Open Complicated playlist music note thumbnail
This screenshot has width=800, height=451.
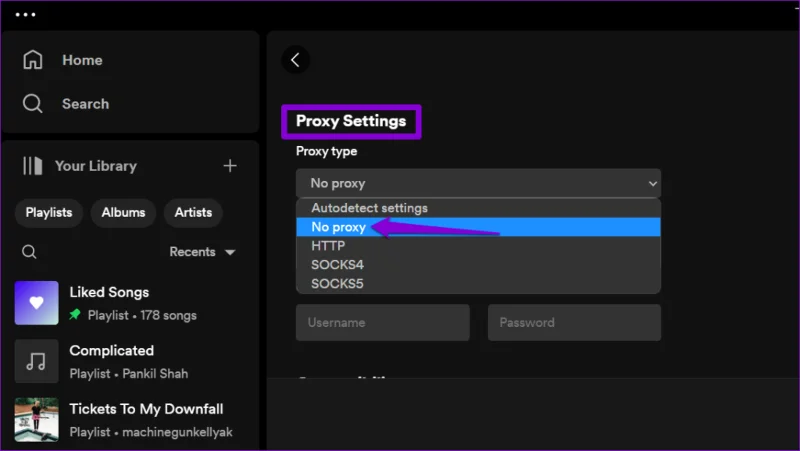click(37, 361)
